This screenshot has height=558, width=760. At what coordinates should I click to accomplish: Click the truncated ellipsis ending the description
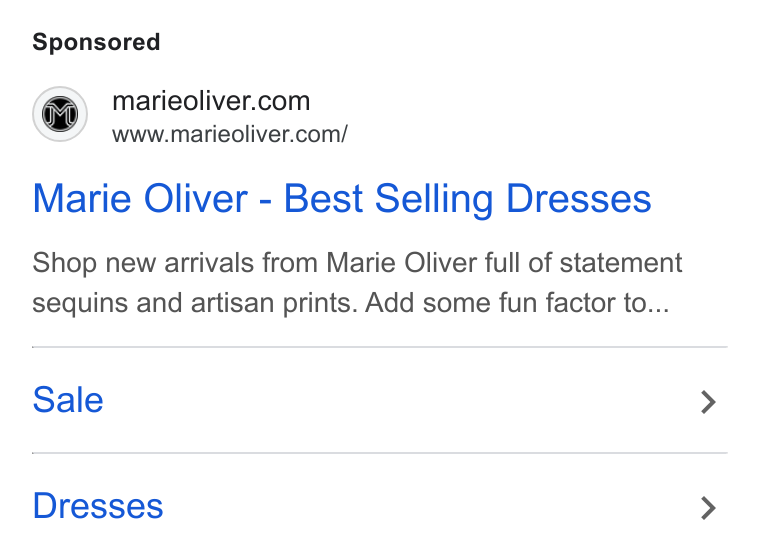pos(658,310)
